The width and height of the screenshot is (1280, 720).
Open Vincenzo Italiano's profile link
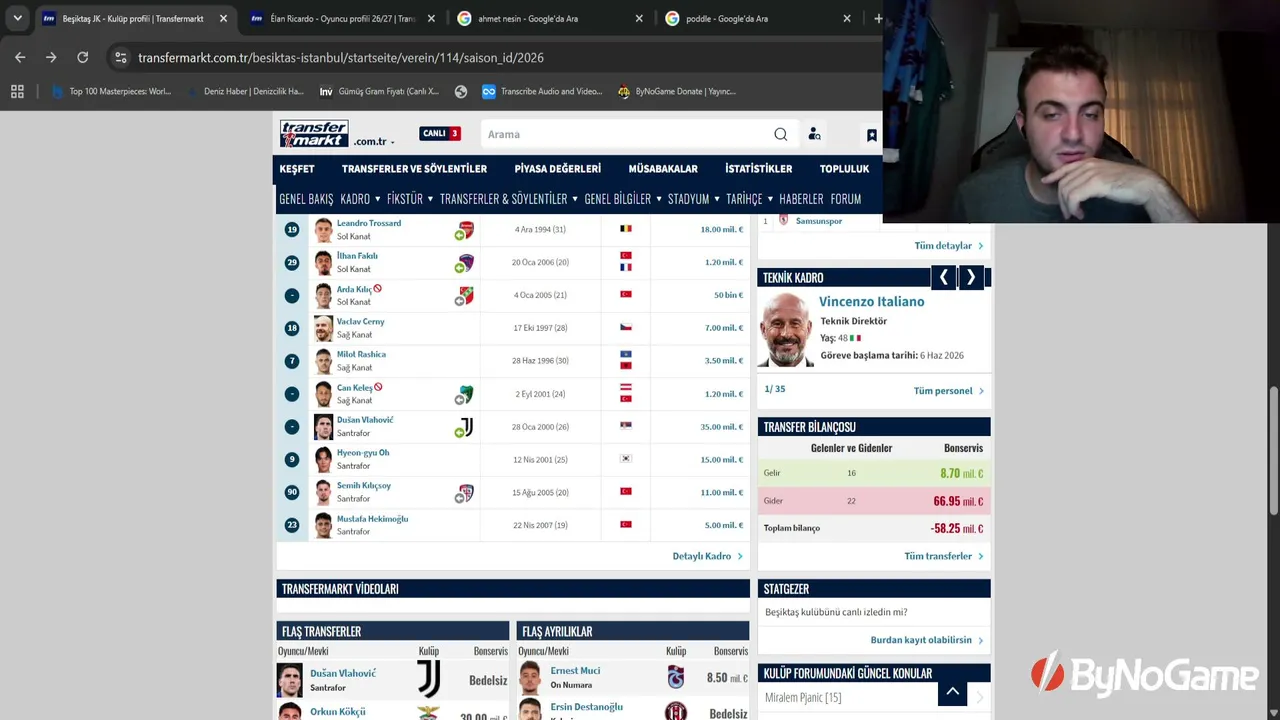tap(871, 301)
